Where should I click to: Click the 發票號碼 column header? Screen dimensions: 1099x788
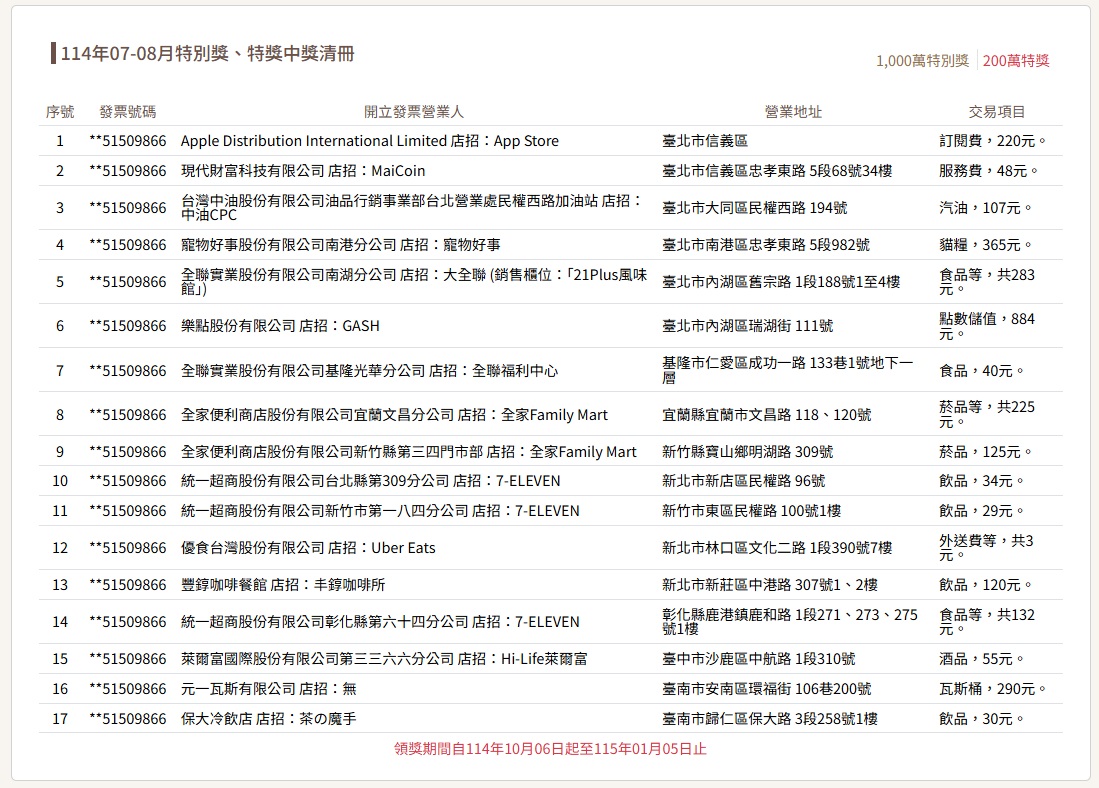pyautogui.click(x=128, y=112)
